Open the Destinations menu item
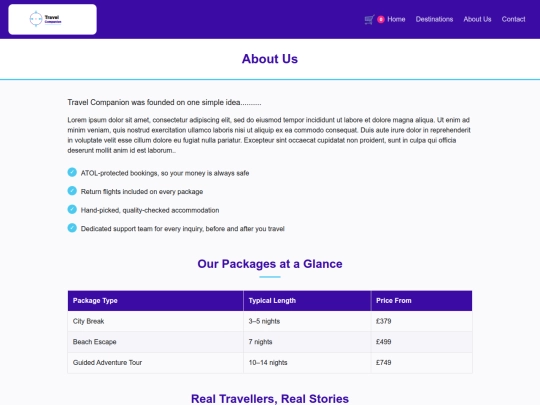Image resolution: width=540 pixels, height=405 pixels. click(434, 19)
